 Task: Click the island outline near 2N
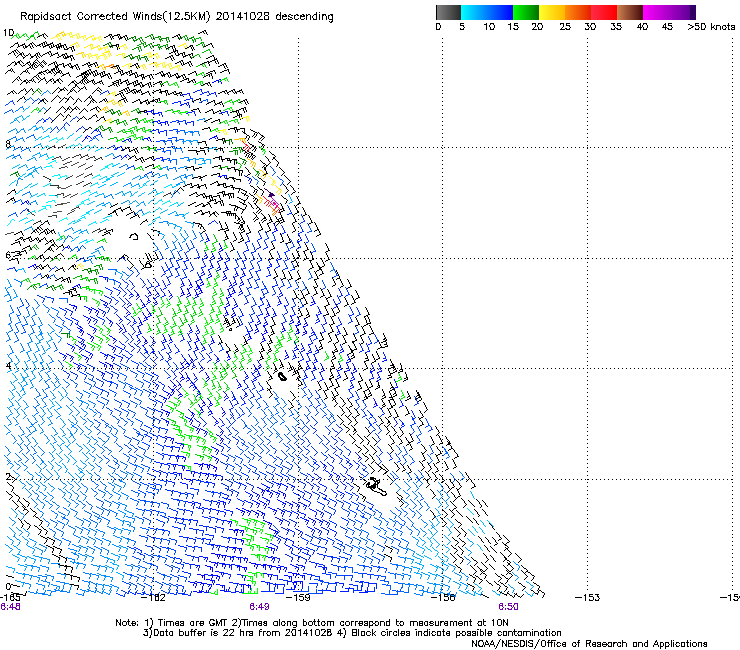376,487
